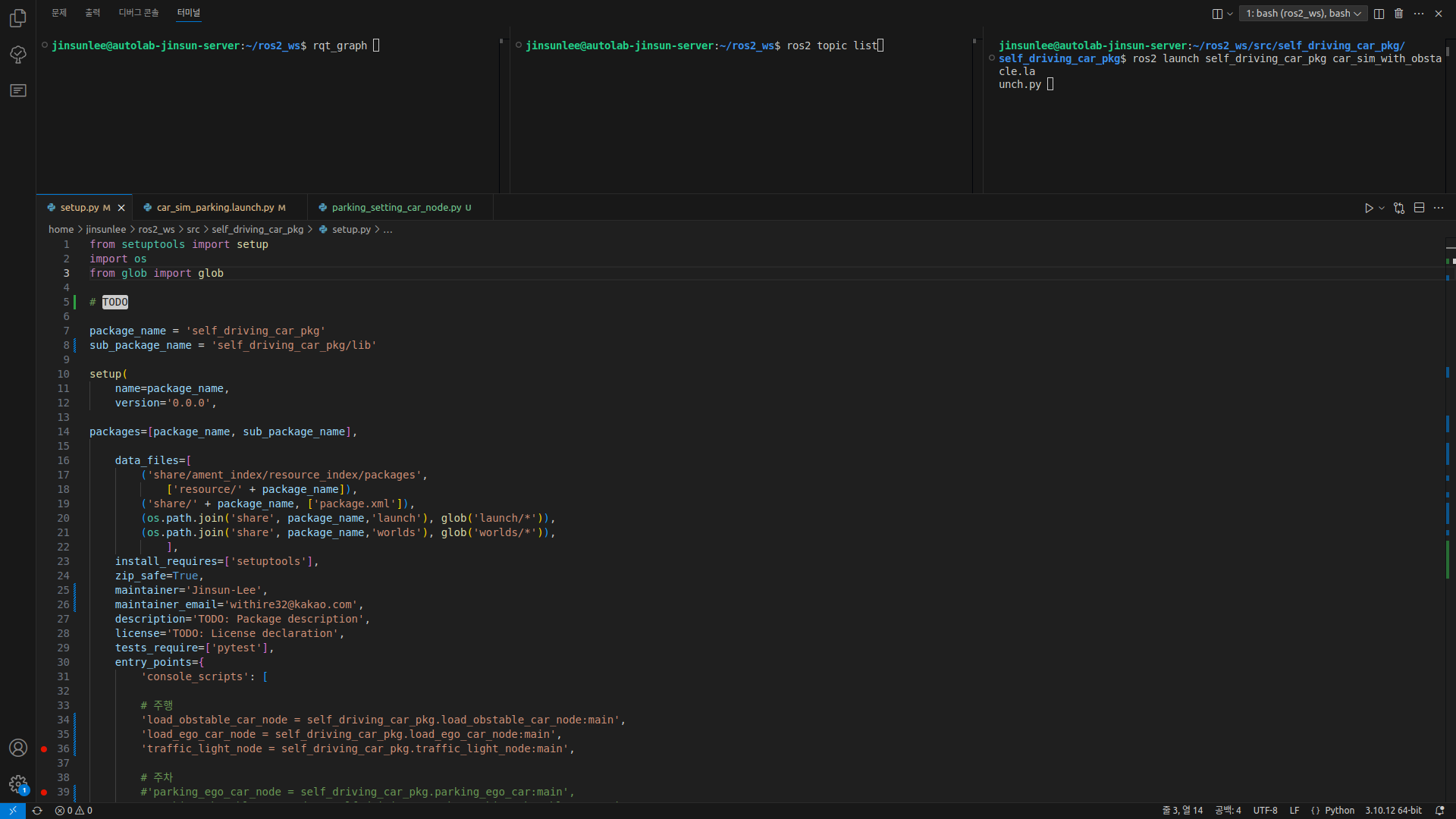Open Manage settings gear

tap(18, 784)
